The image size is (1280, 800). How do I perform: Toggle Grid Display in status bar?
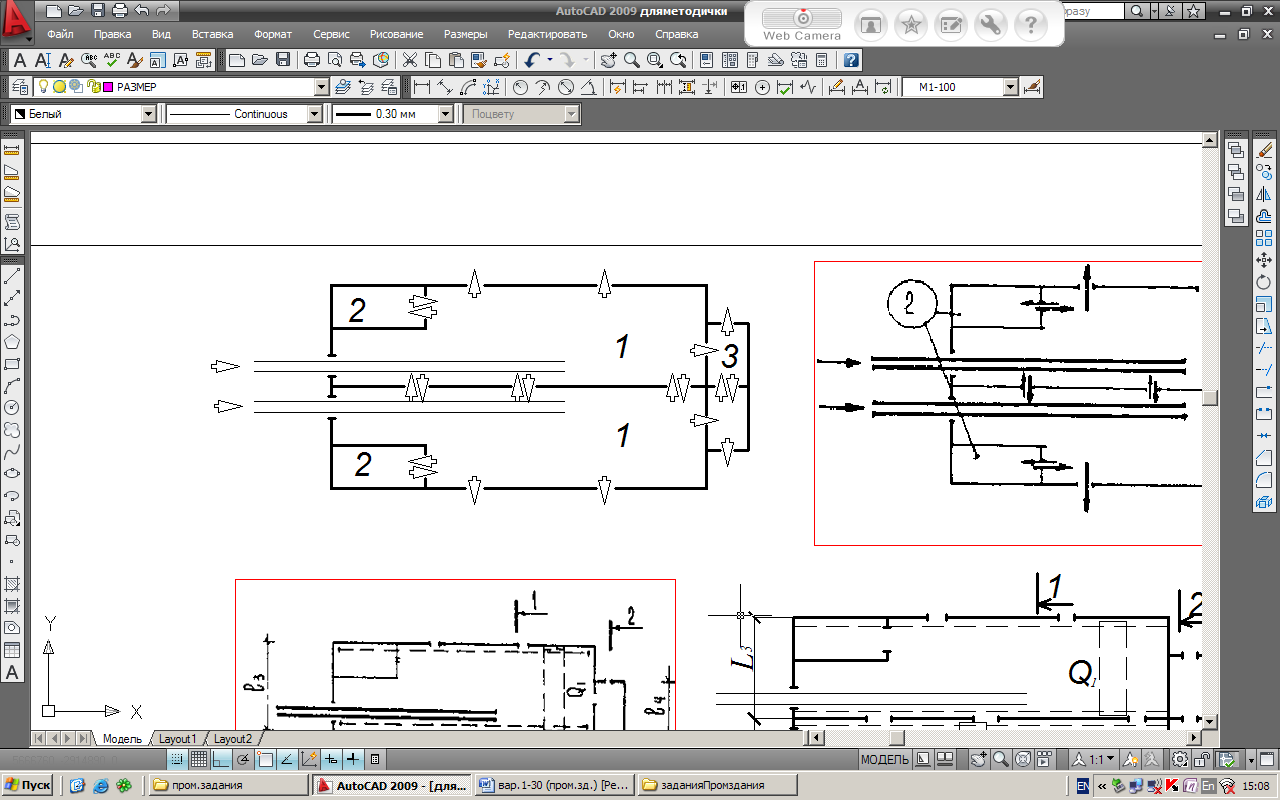pyautogui.click(x=199, y=759)
